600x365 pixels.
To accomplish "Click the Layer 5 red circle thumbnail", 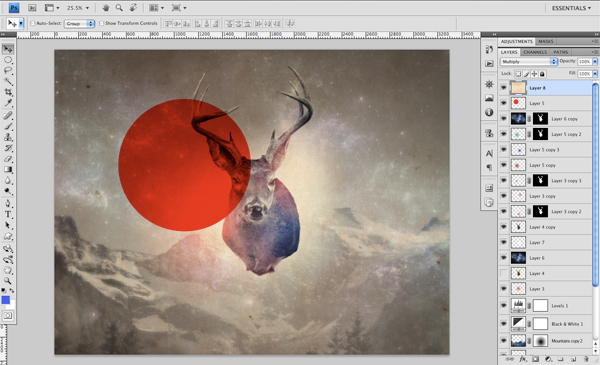I will click(518, 103).
